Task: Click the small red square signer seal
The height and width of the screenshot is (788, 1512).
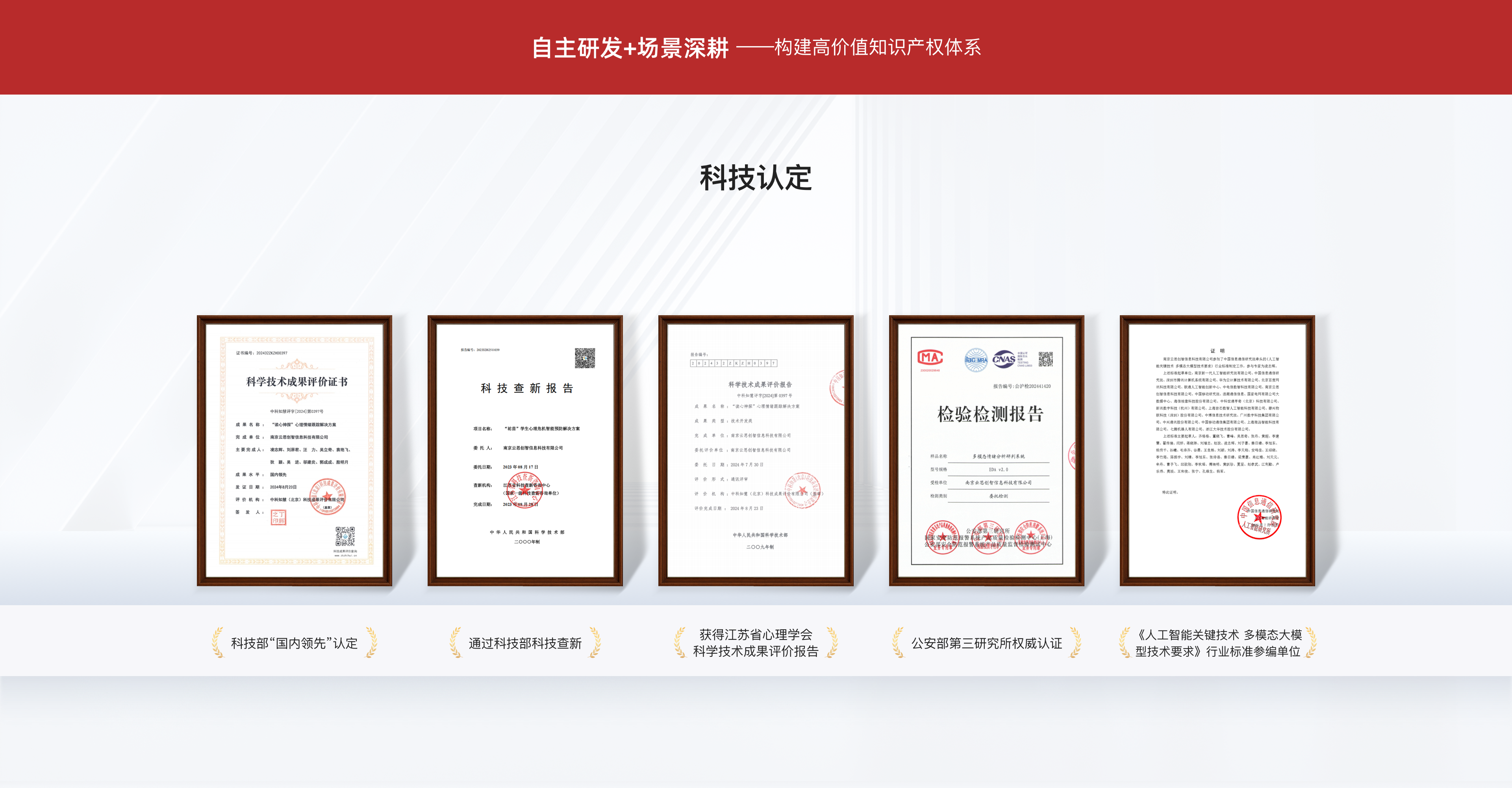Action: 278,517
